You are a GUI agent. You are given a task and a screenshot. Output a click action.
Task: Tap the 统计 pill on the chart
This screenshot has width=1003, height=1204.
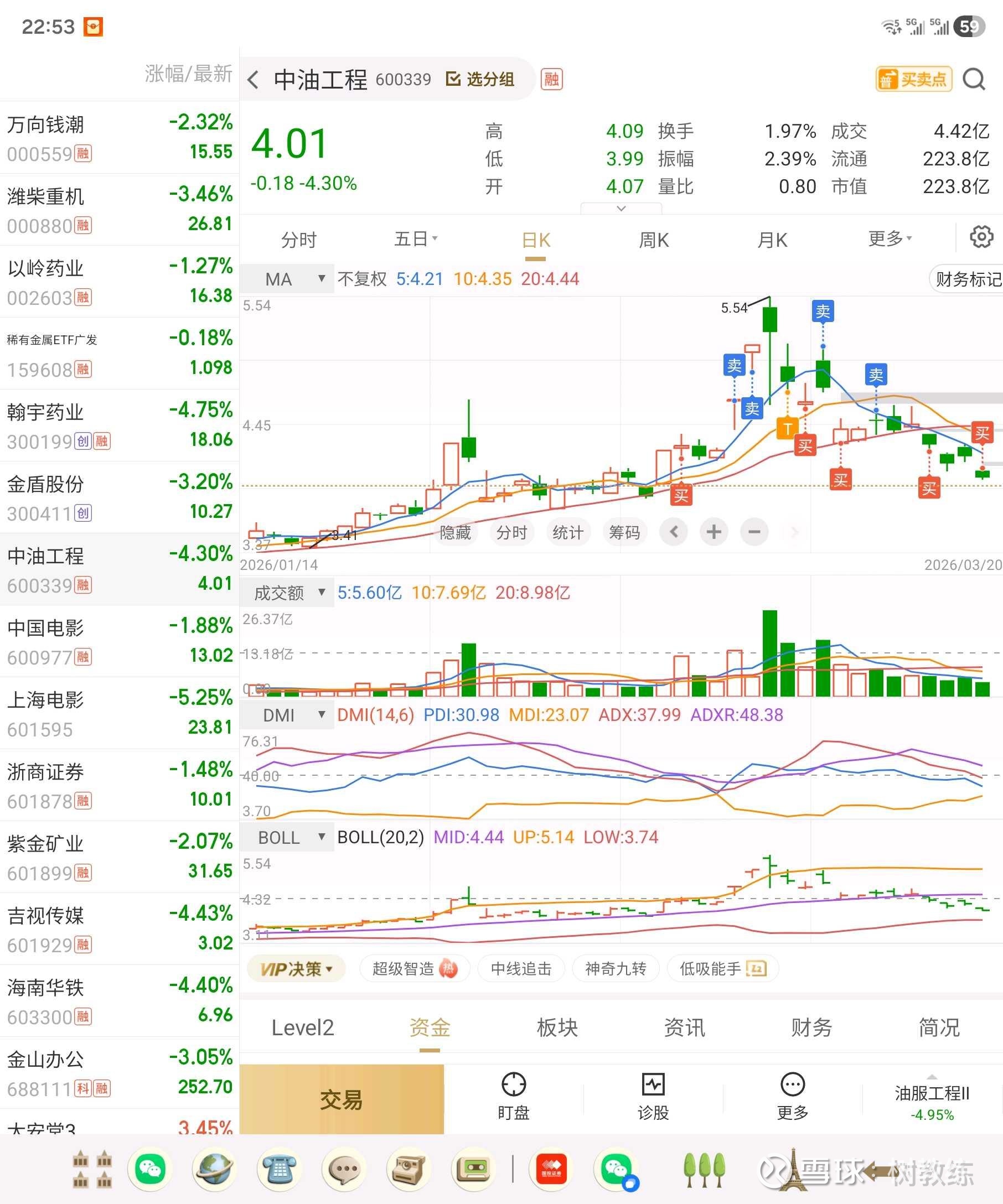[x=568, y=532]
